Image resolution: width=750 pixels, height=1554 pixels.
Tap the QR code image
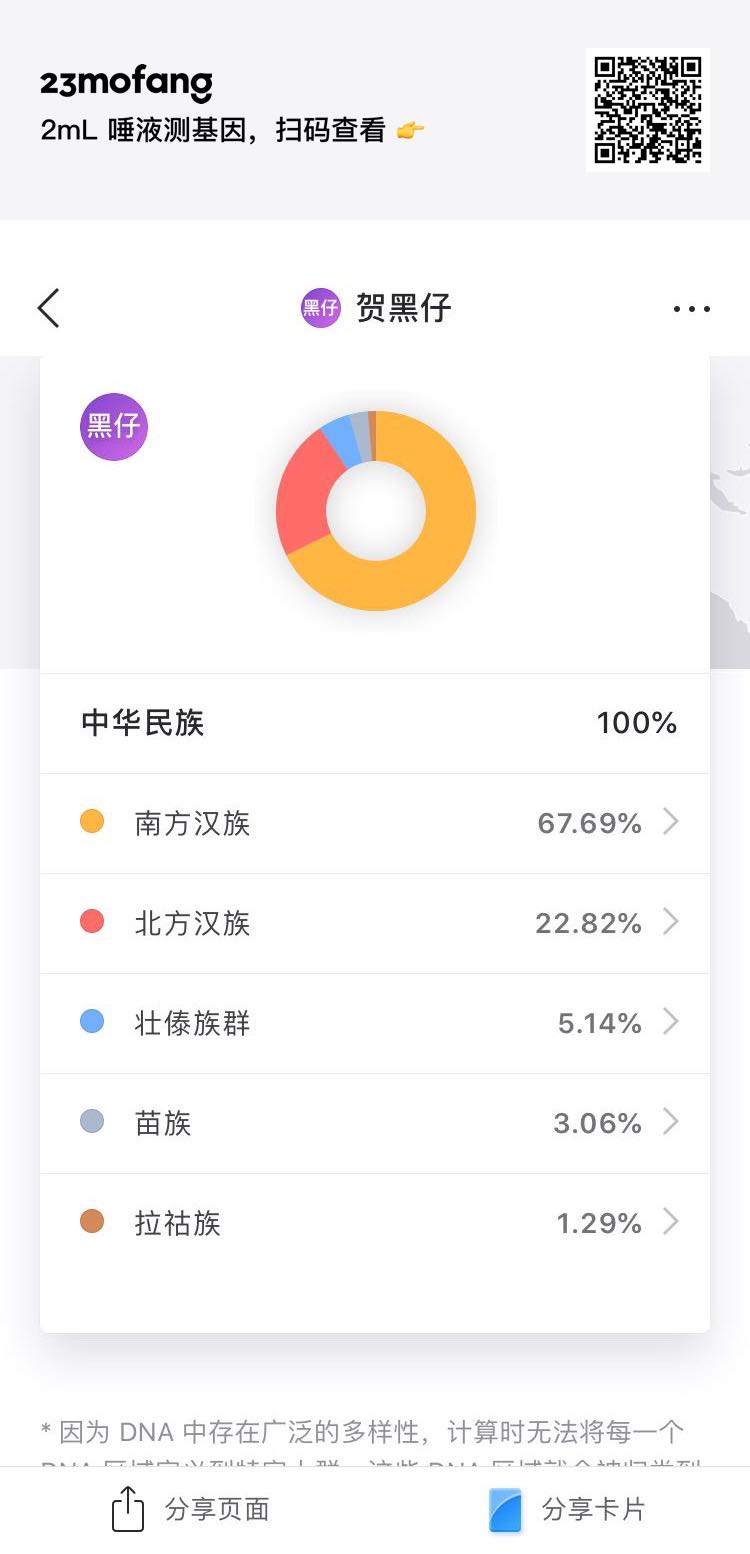pyautogui.click(x=647, y=110)
